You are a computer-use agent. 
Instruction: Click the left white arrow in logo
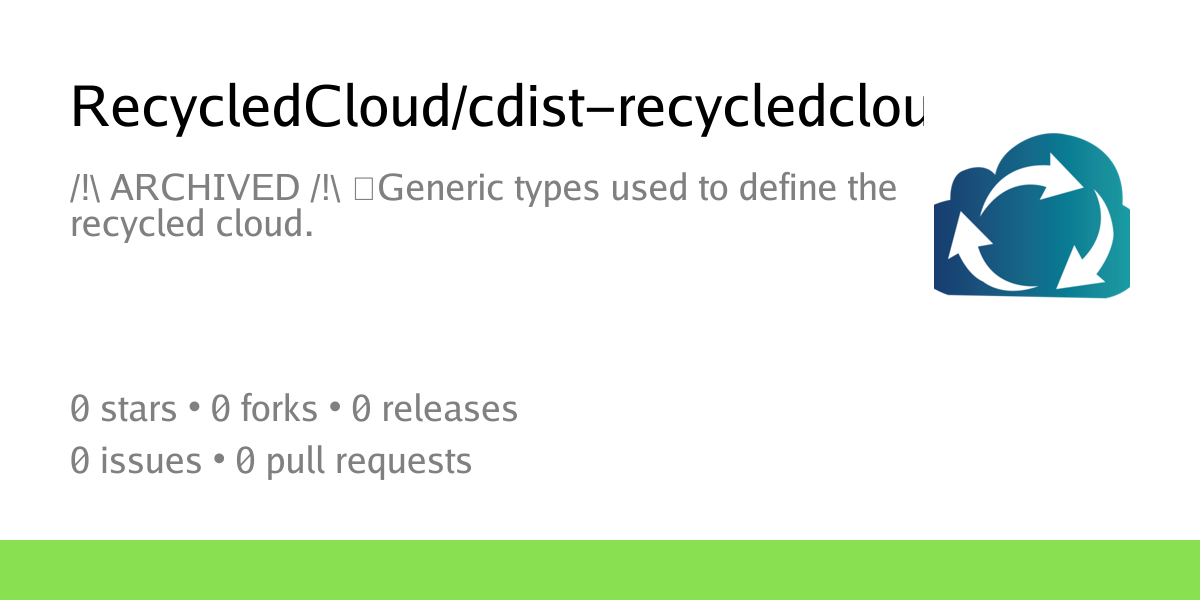tap(969, 245)
